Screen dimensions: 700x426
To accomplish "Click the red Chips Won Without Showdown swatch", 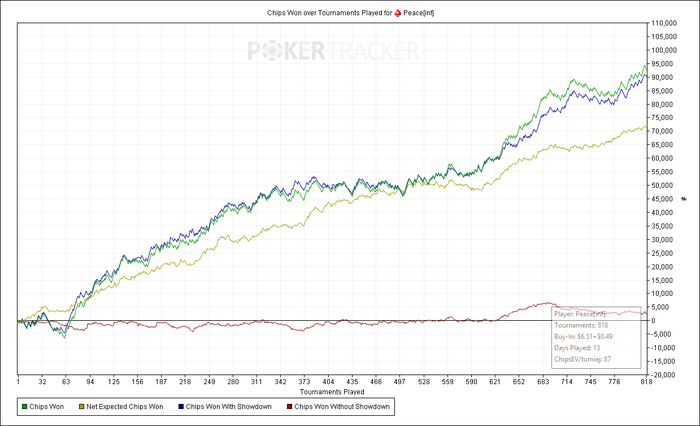I will coord(289,407).
